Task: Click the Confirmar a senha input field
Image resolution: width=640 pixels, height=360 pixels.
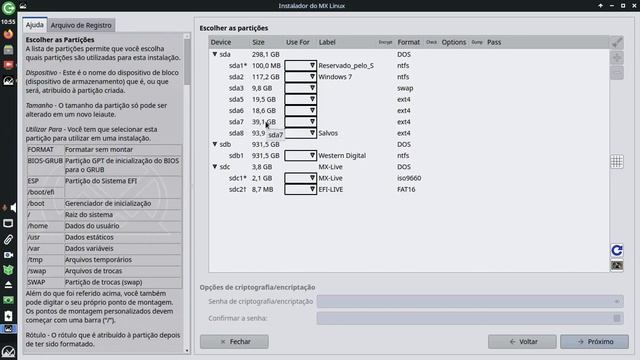Action: pos(470,318)
